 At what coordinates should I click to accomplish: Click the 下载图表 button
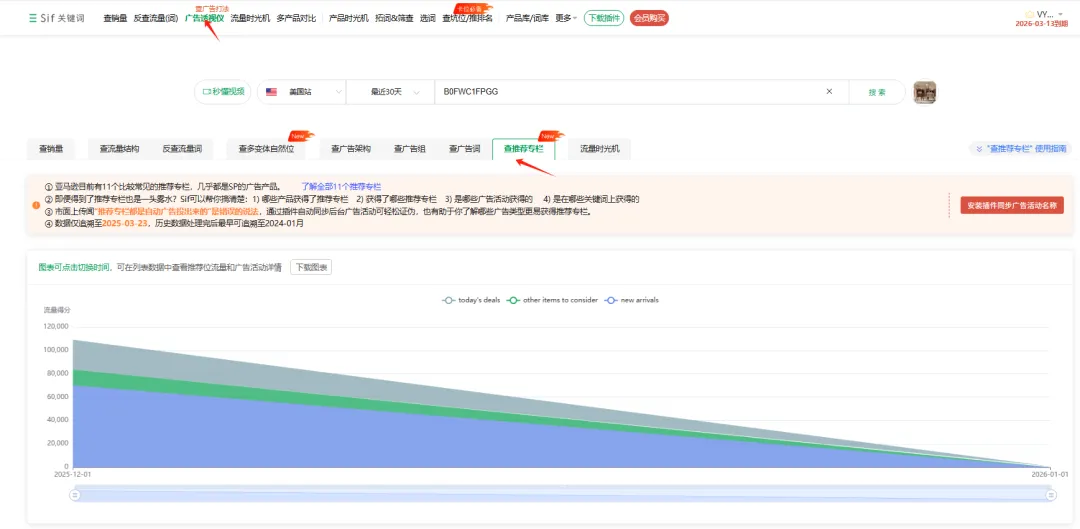[311, 267]
